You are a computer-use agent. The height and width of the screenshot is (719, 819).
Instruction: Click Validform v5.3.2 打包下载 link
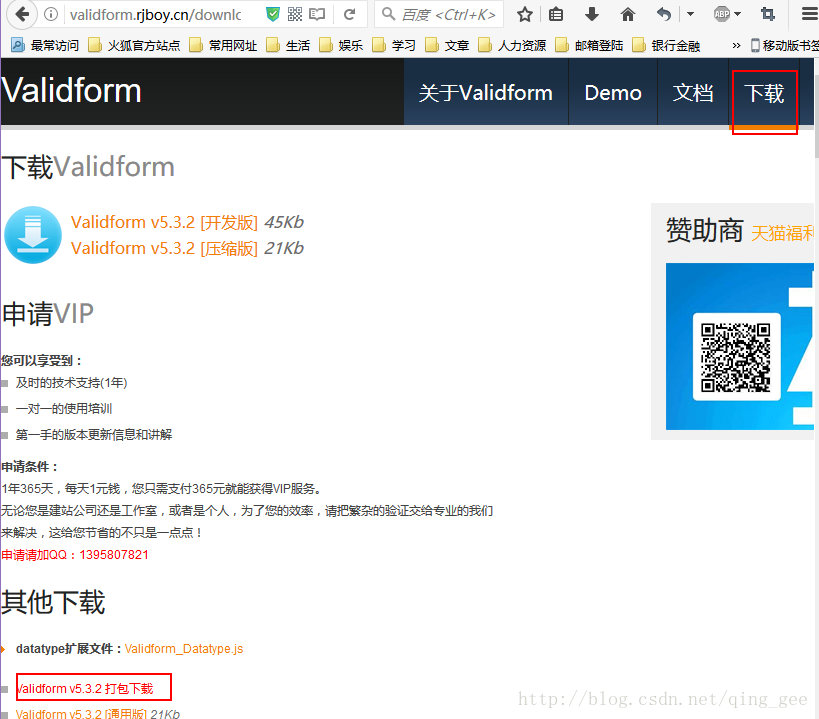pos(85,688)
